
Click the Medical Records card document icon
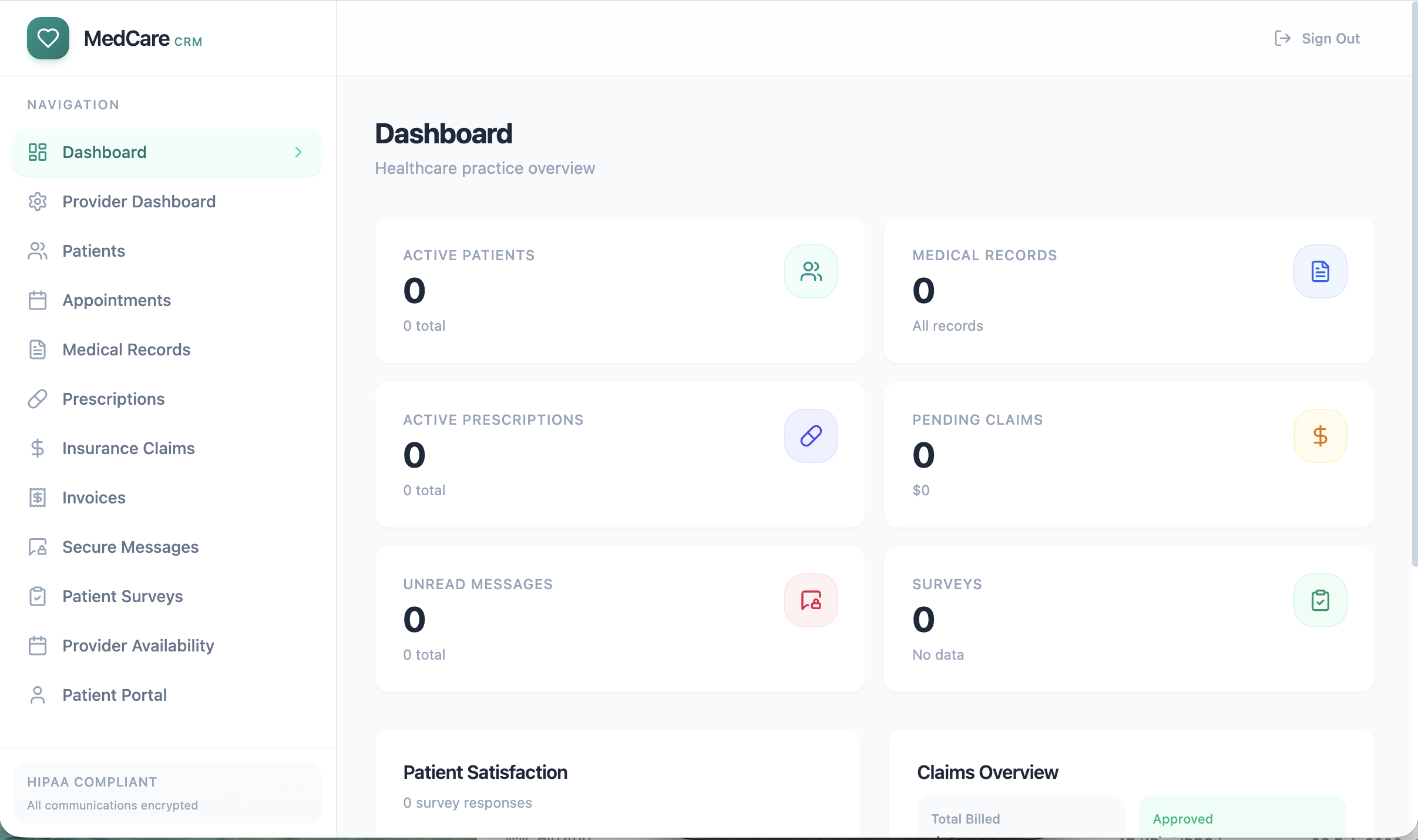[x=1320, y=271]
